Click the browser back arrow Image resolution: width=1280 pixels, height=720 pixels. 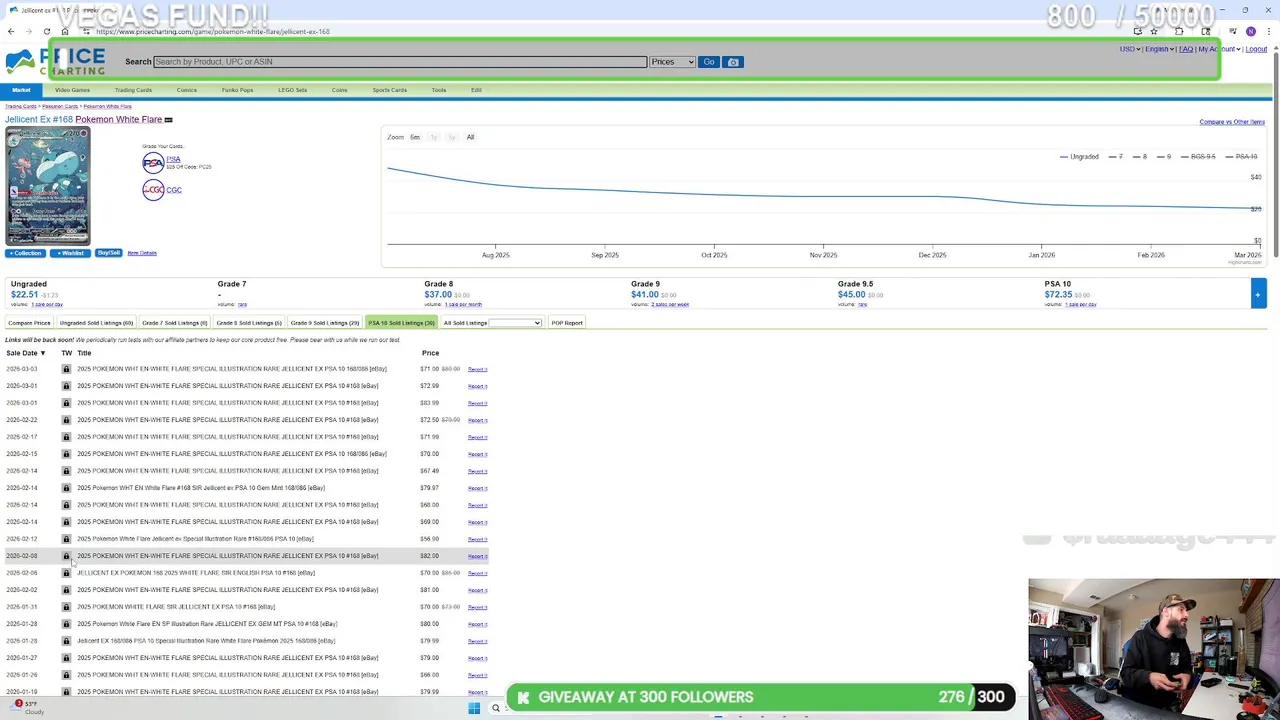click(11, 32)
